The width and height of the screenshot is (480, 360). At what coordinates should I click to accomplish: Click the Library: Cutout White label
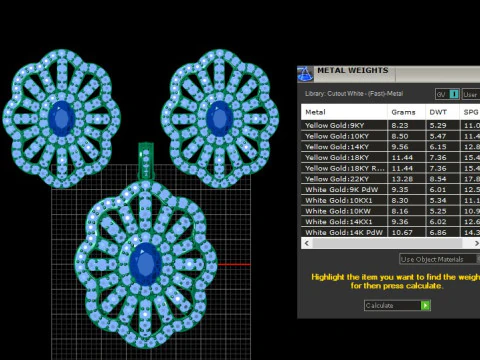pyautogui.click(x=354, y=94)
